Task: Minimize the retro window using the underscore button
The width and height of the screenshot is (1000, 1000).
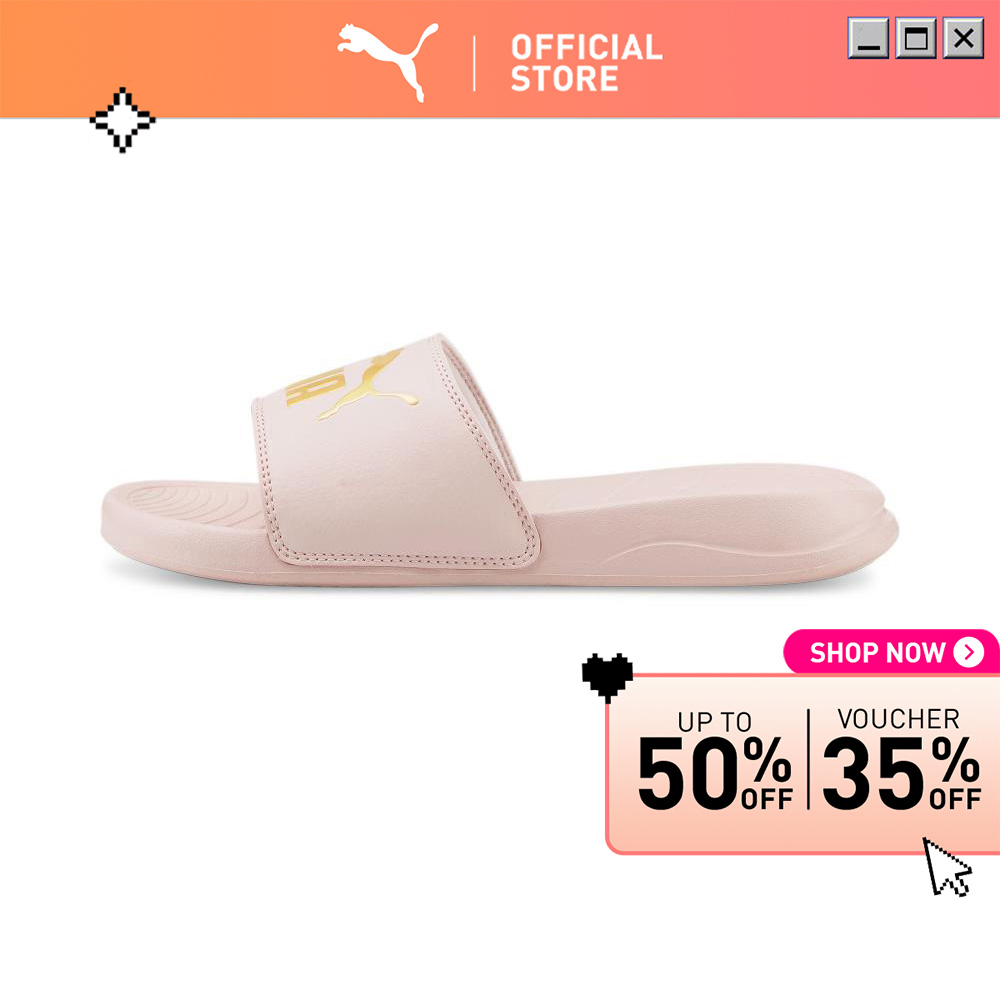Action: tap(868, 38)
